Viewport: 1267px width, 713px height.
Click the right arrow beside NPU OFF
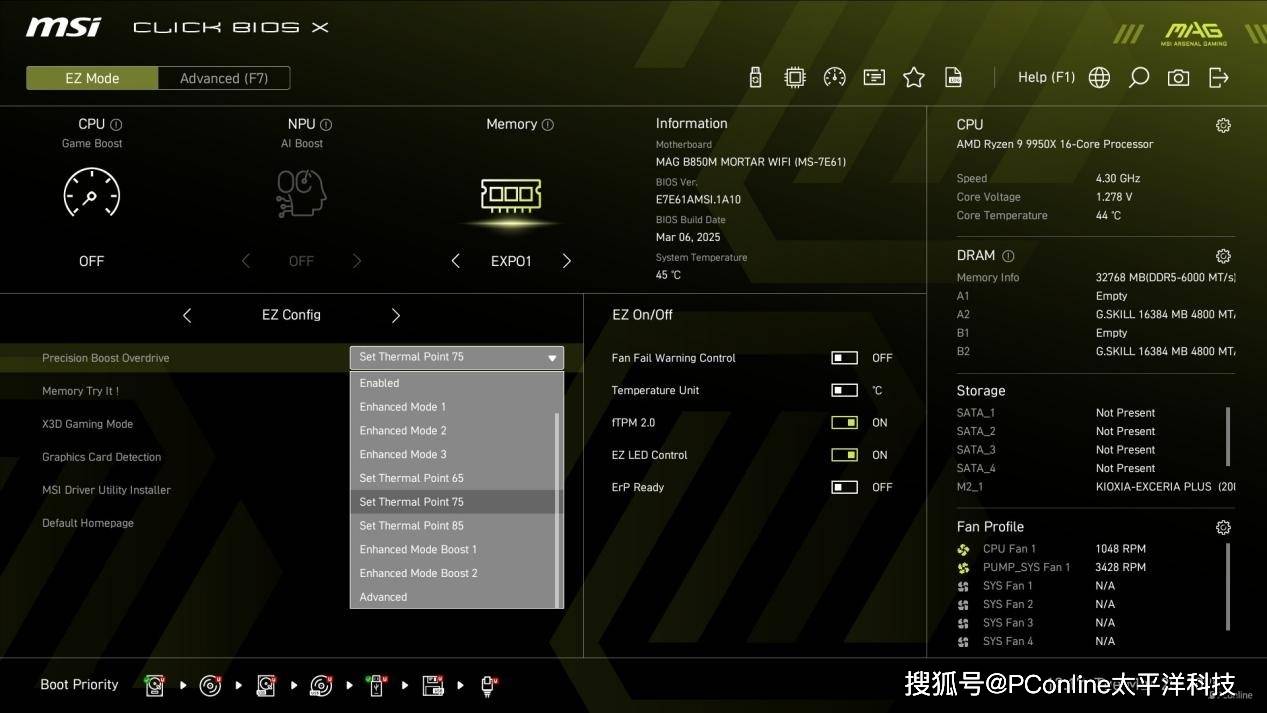click(x=357, y=261)
